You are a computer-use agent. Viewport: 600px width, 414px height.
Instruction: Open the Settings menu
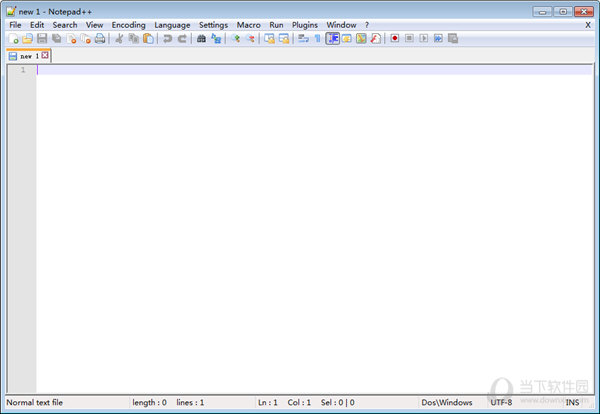coord(213,24)
